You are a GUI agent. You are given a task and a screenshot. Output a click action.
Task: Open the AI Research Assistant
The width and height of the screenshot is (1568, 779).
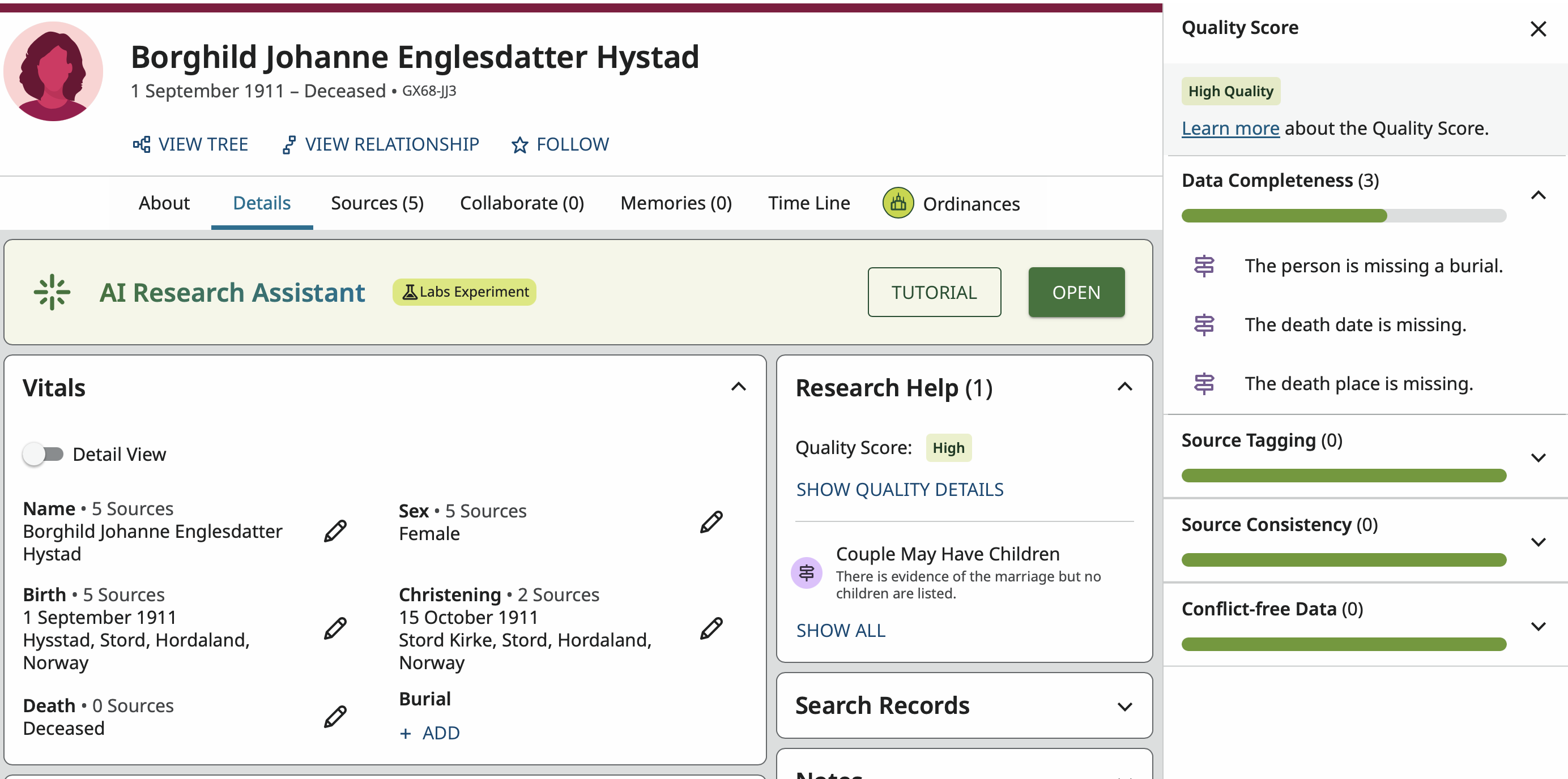click(x=1076, y=292)
